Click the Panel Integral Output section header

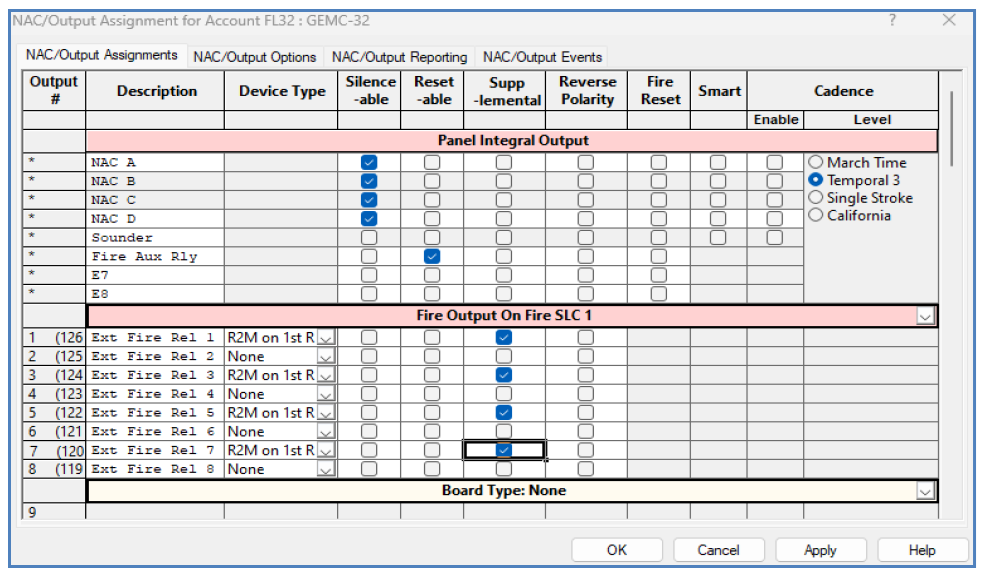pos(512,141)
